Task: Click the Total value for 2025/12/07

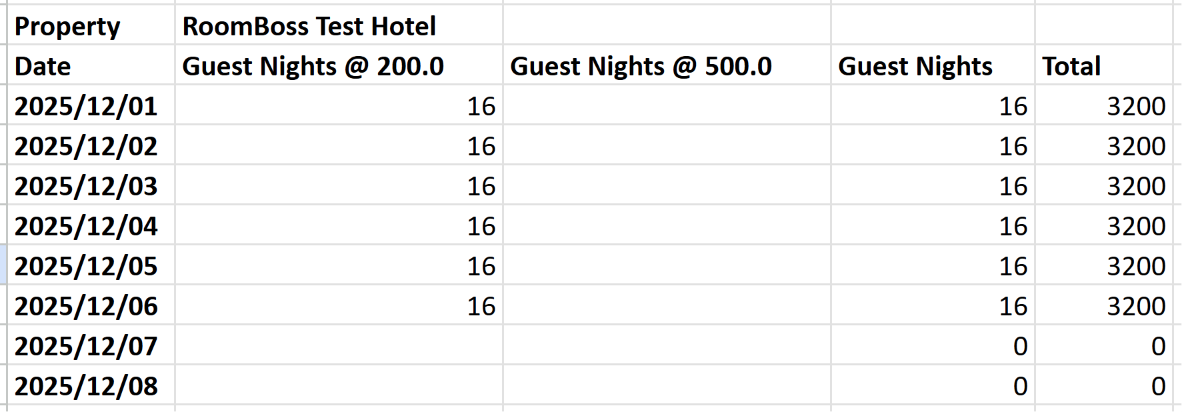Action: (x=1107, y=345)
